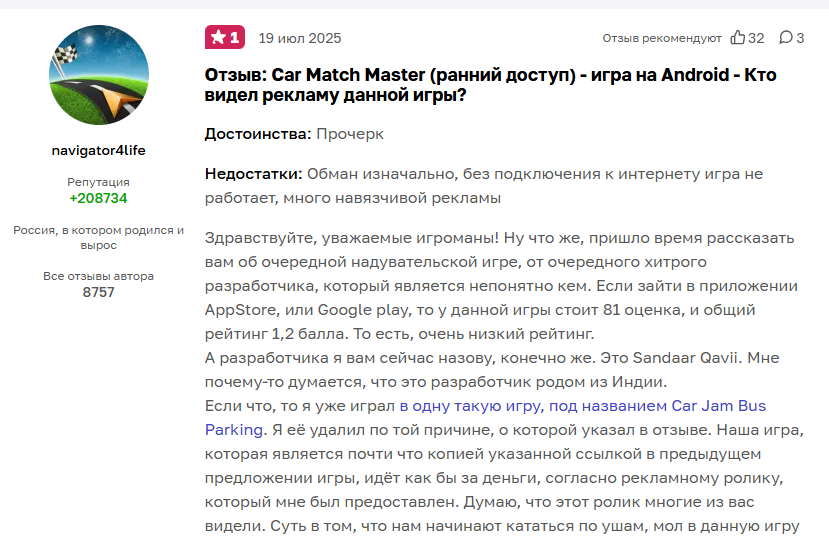
Task: Click the review date 19 июл 2025
Action: pyautogui.click(x=299, y=38)
